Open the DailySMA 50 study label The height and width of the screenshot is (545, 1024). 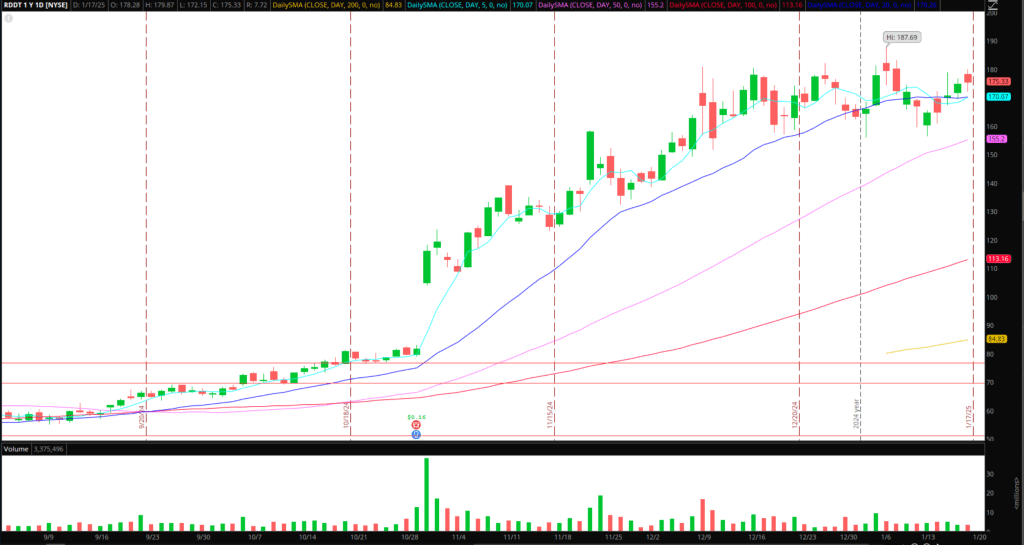[589, 5]
